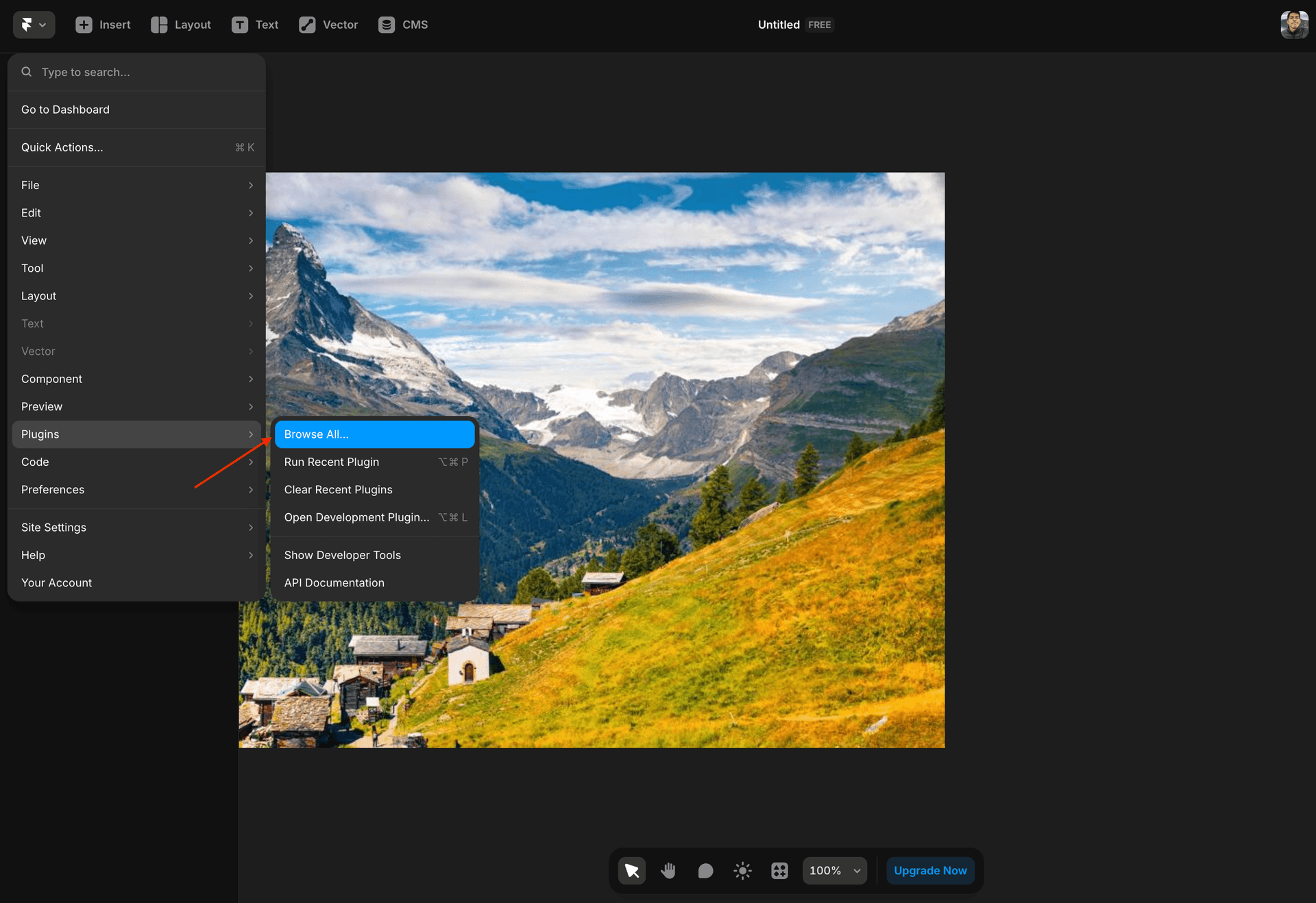
Task: Open Quick Actions
Action: pyautogui.click(x=62, y=147)
